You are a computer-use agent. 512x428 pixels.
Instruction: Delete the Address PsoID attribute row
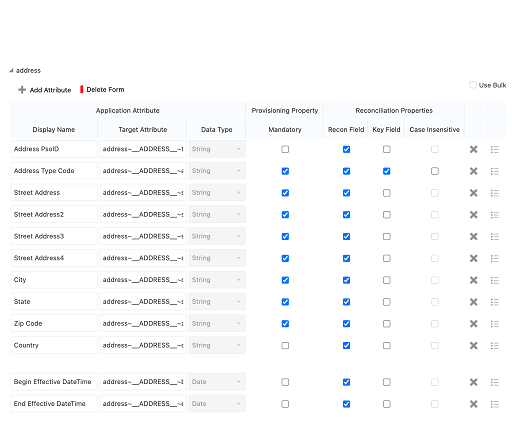[473, 149]
